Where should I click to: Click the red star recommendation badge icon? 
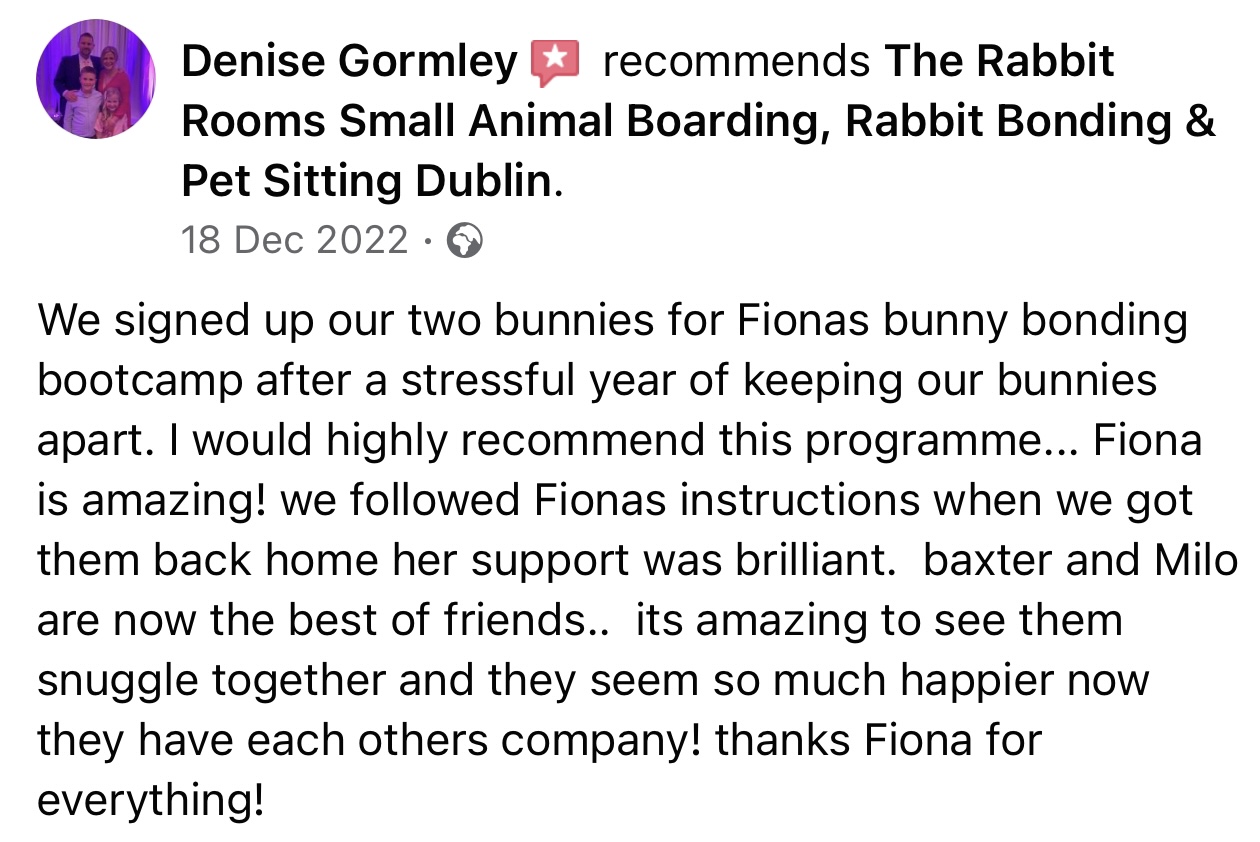tap(553, 63)
